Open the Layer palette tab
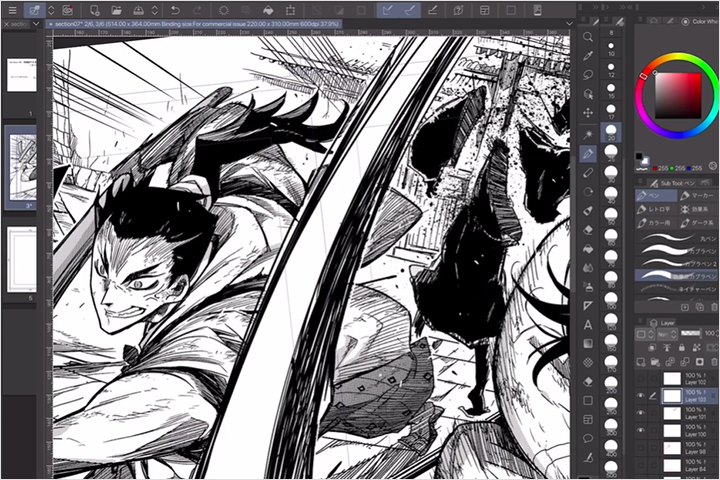Screen dimensions: 720x480 (663, 322)
